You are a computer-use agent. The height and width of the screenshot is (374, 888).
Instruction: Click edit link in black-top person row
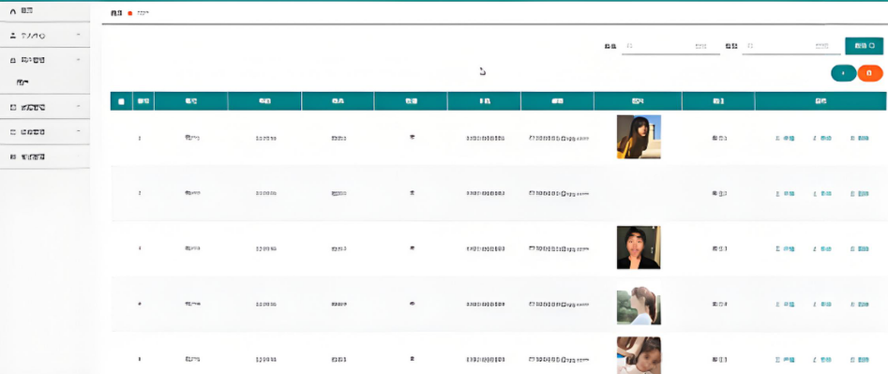822,249
